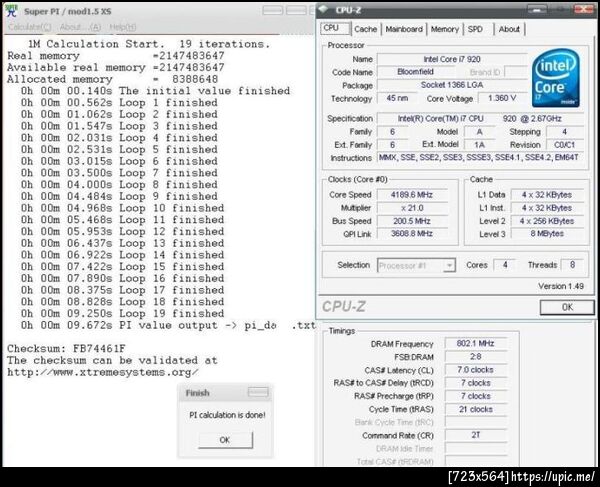Click the CPU-Z title bar icon
The width and height of the screenshot is (600, 487).
pyautogui.click(x=324, y=10)
